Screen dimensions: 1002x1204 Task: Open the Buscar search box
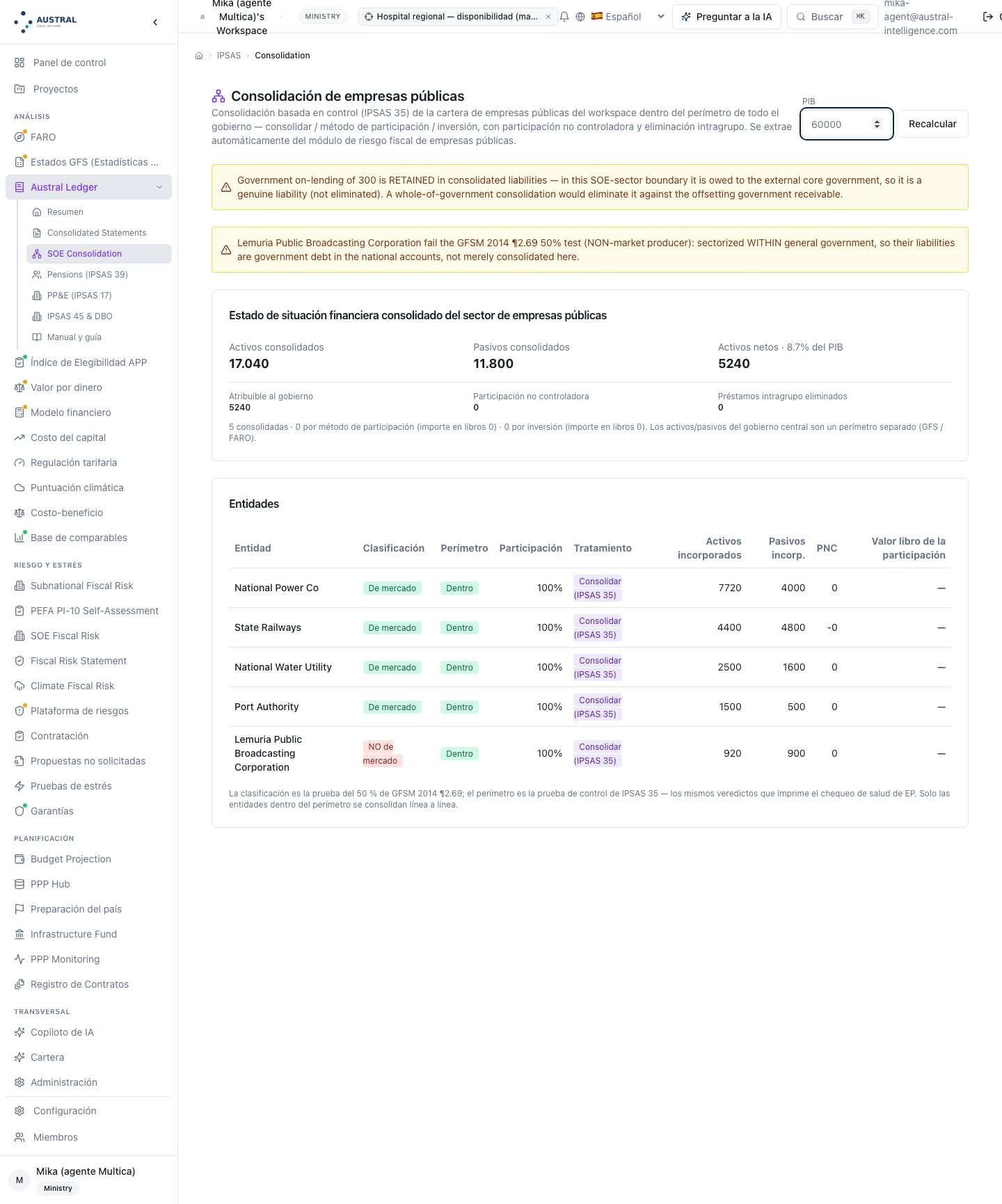pyautogui.click(x=832, y=17)
